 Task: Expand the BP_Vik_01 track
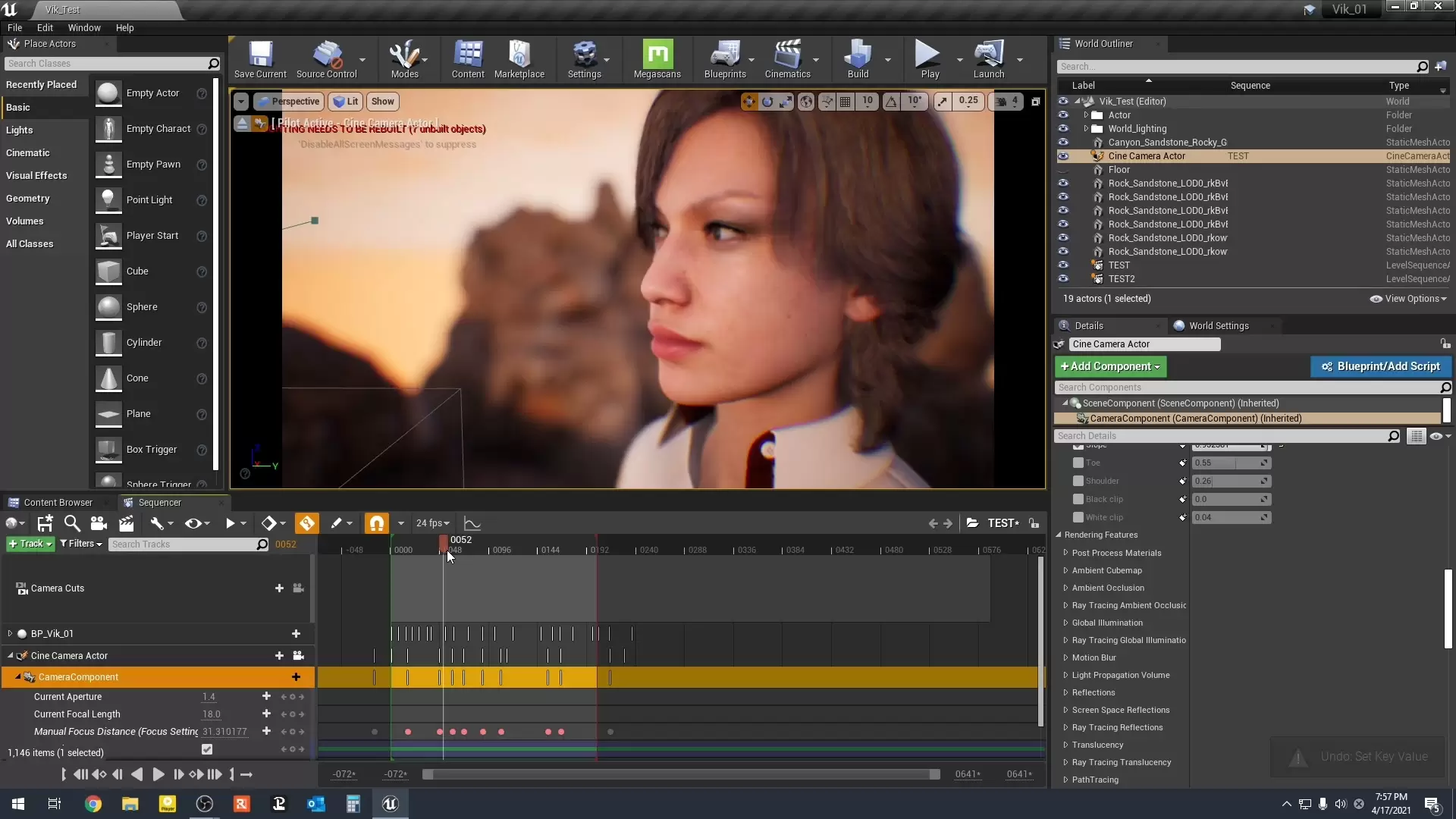pyautogui.click(x=10, y=633)
